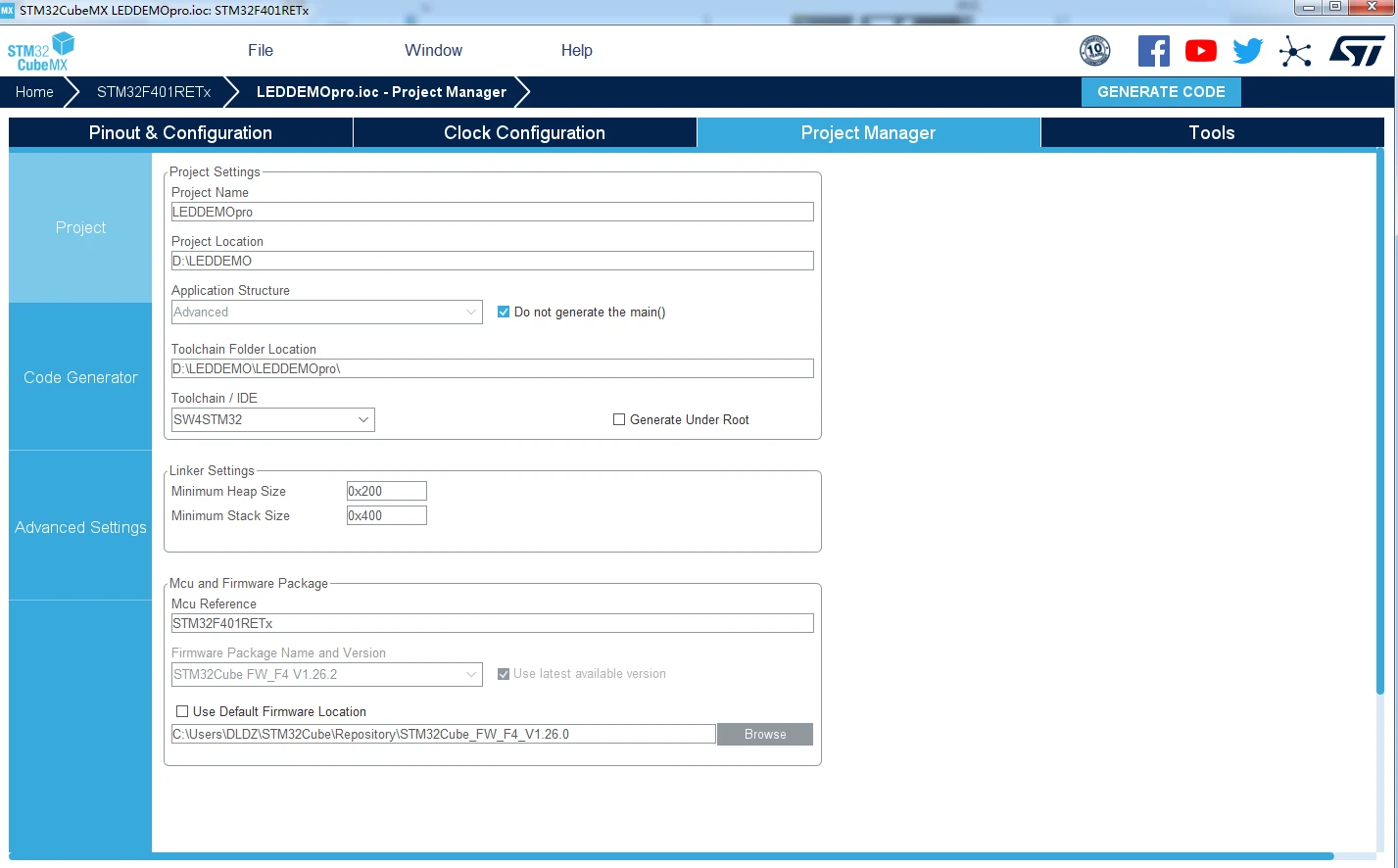This screenshot has width=1398, height=868.
Task: Click the STM32CubeMX logo
Action: pyautogui.click(x=41, y=51)
